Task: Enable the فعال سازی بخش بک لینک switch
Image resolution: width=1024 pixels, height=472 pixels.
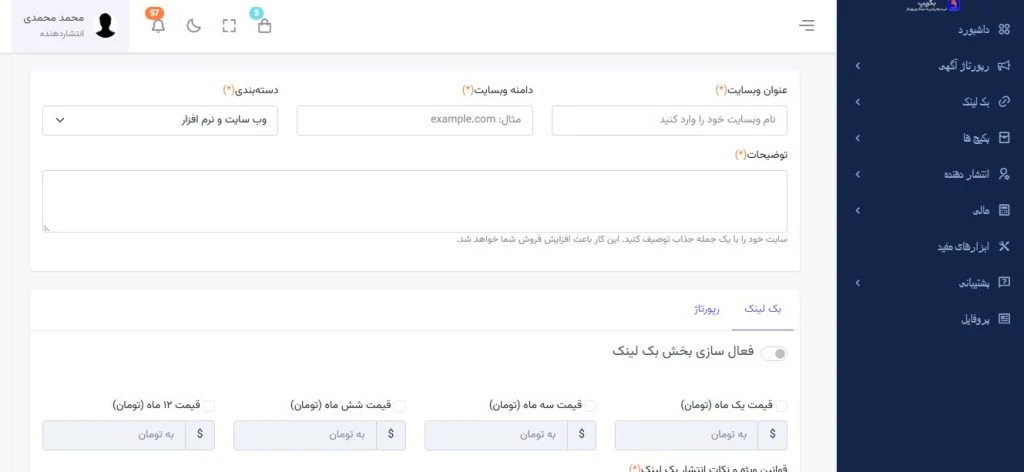Action: pyautogui.click(x=774, y=354)
